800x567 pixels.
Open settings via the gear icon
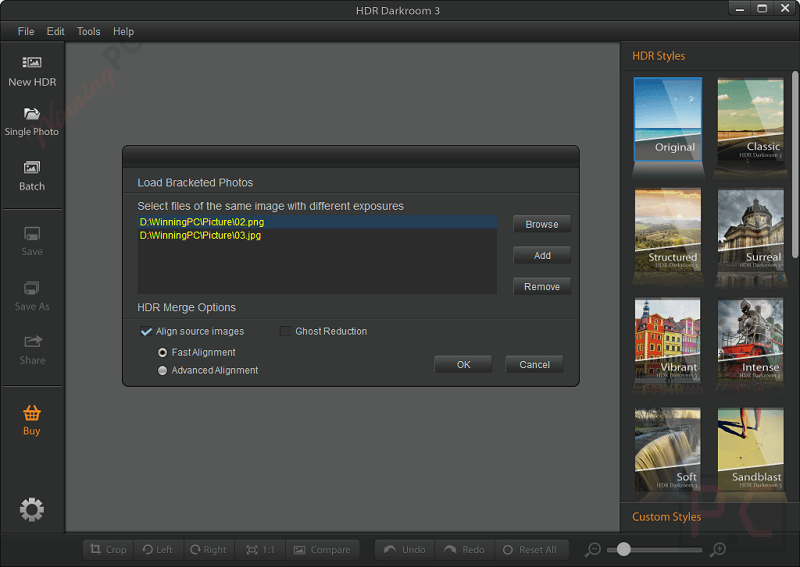coord(32,509)
